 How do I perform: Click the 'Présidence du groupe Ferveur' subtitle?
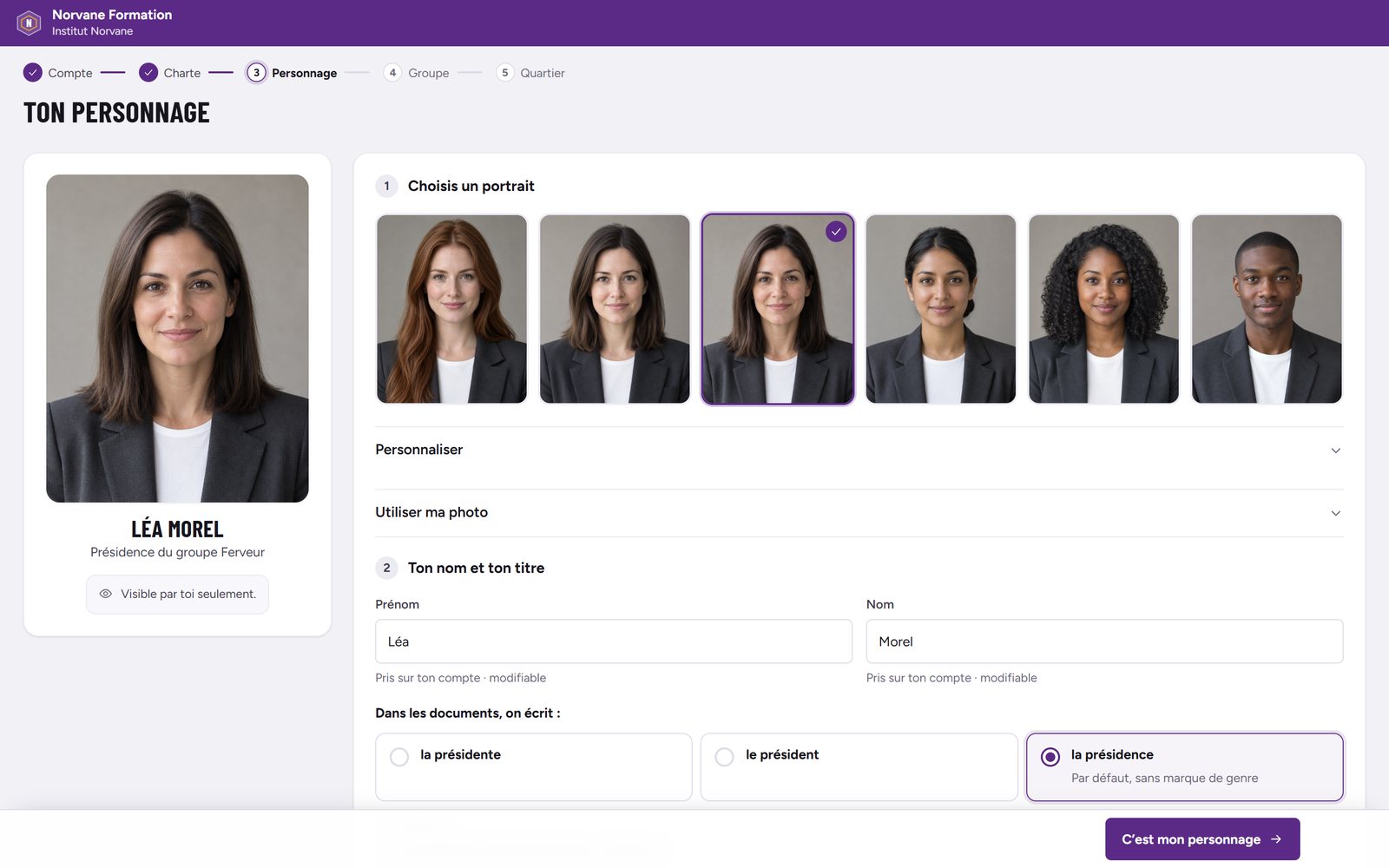click(177, 552)
